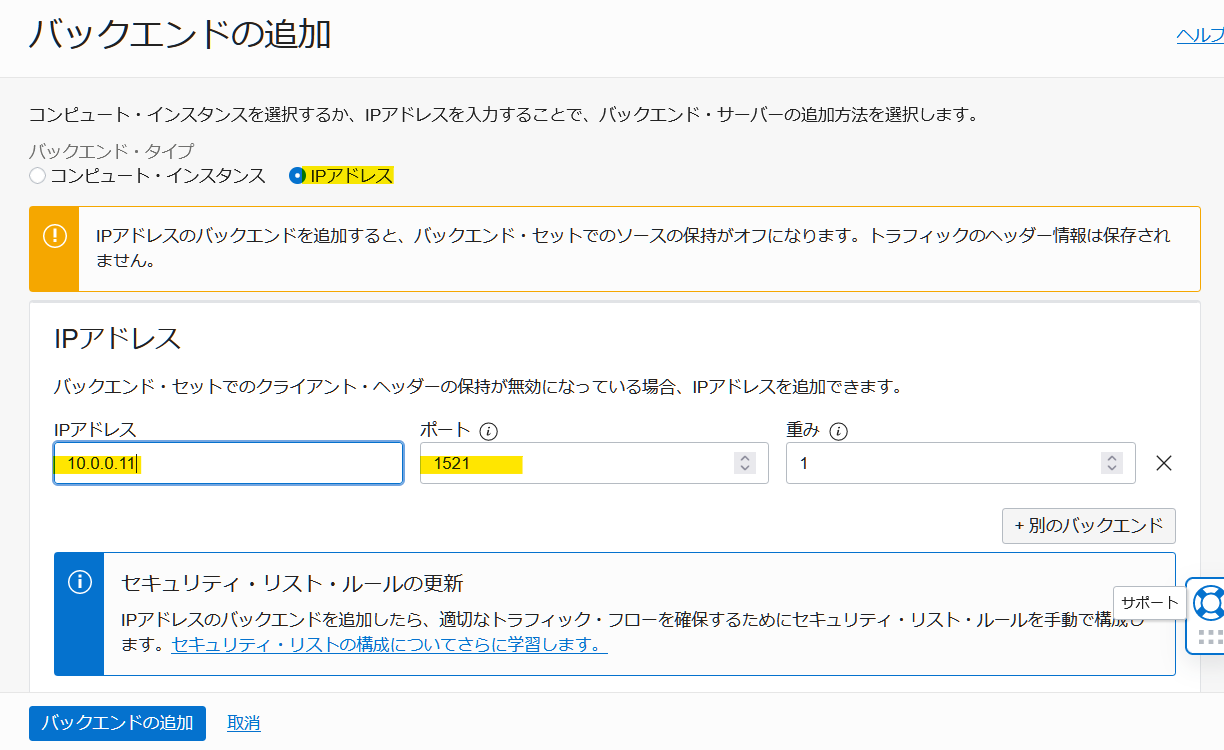The height and width of the screenshot is (750, 1224).
Task: Click the orange warning exclamation icon
Action: 54,237
